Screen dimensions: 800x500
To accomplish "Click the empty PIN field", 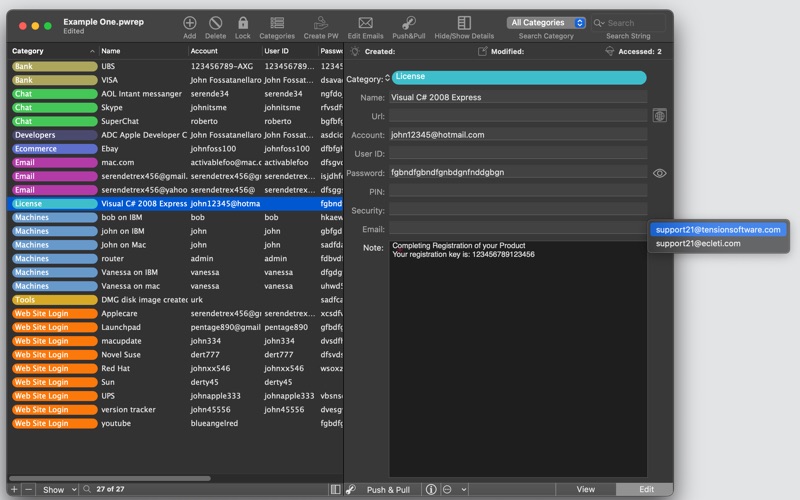I will pyautogui.click(x=518, y=191).
